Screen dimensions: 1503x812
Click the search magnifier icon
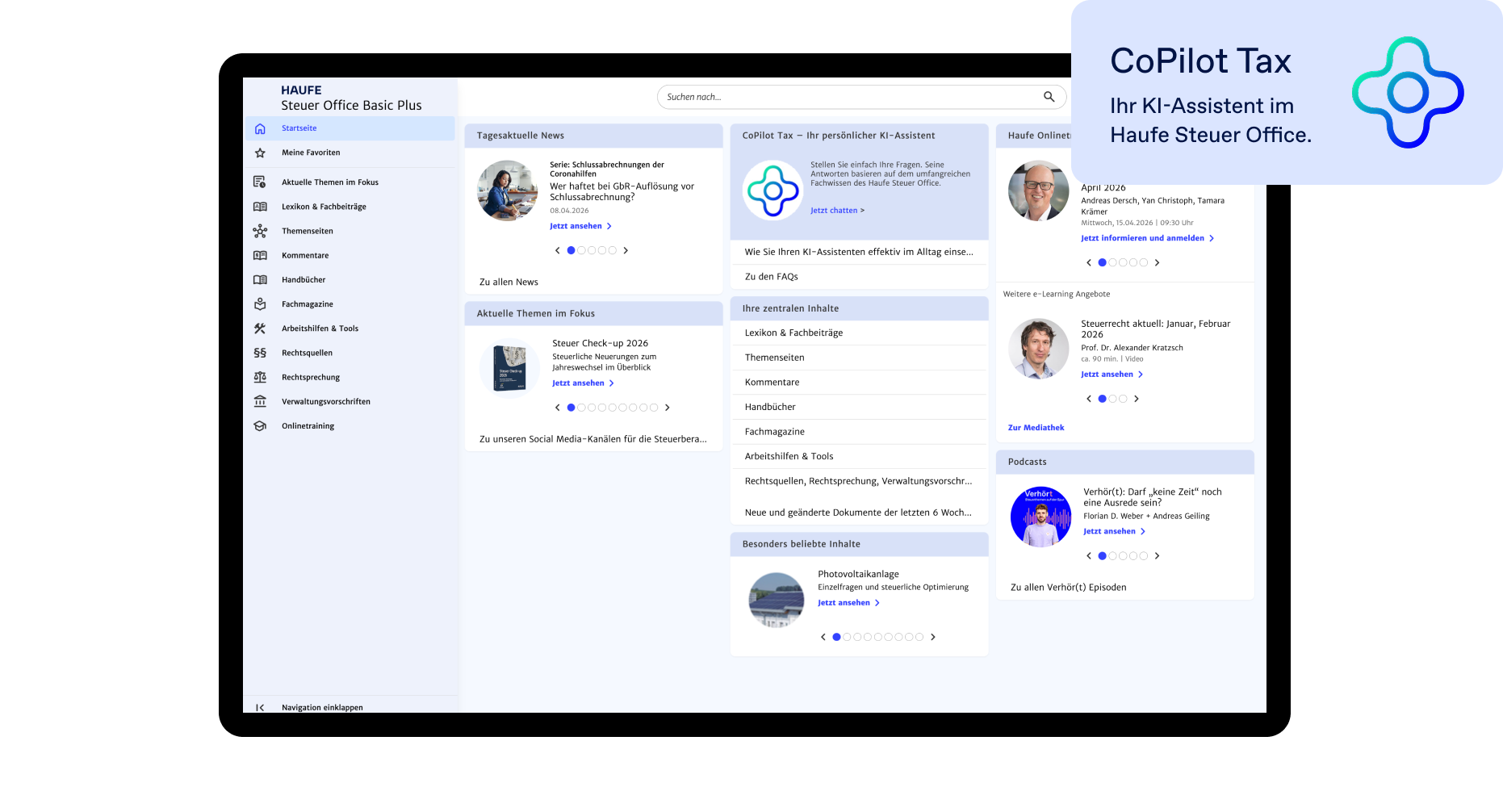(1049, 97)
